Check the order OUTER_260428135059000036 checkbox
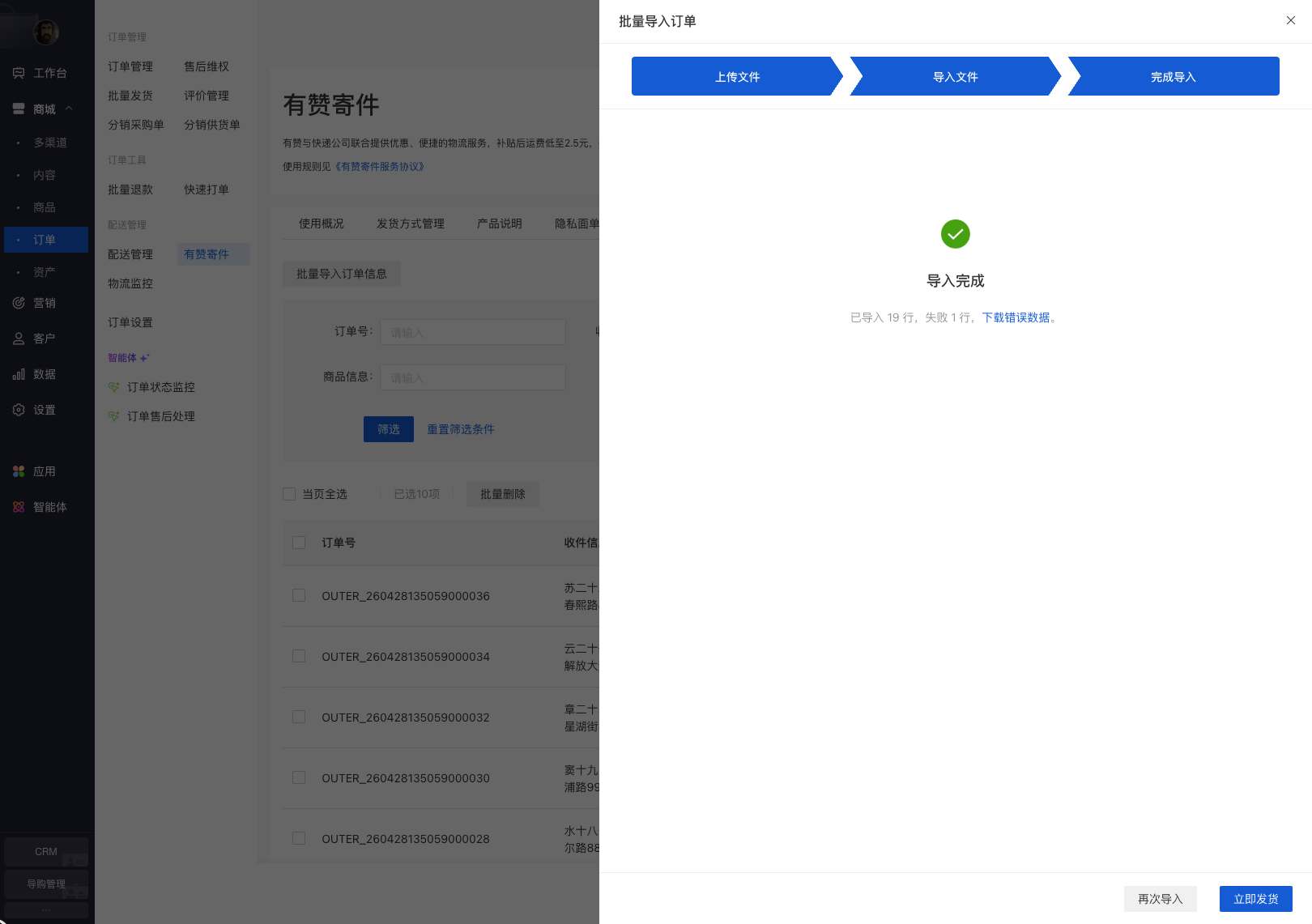 [x=299, y=595]
